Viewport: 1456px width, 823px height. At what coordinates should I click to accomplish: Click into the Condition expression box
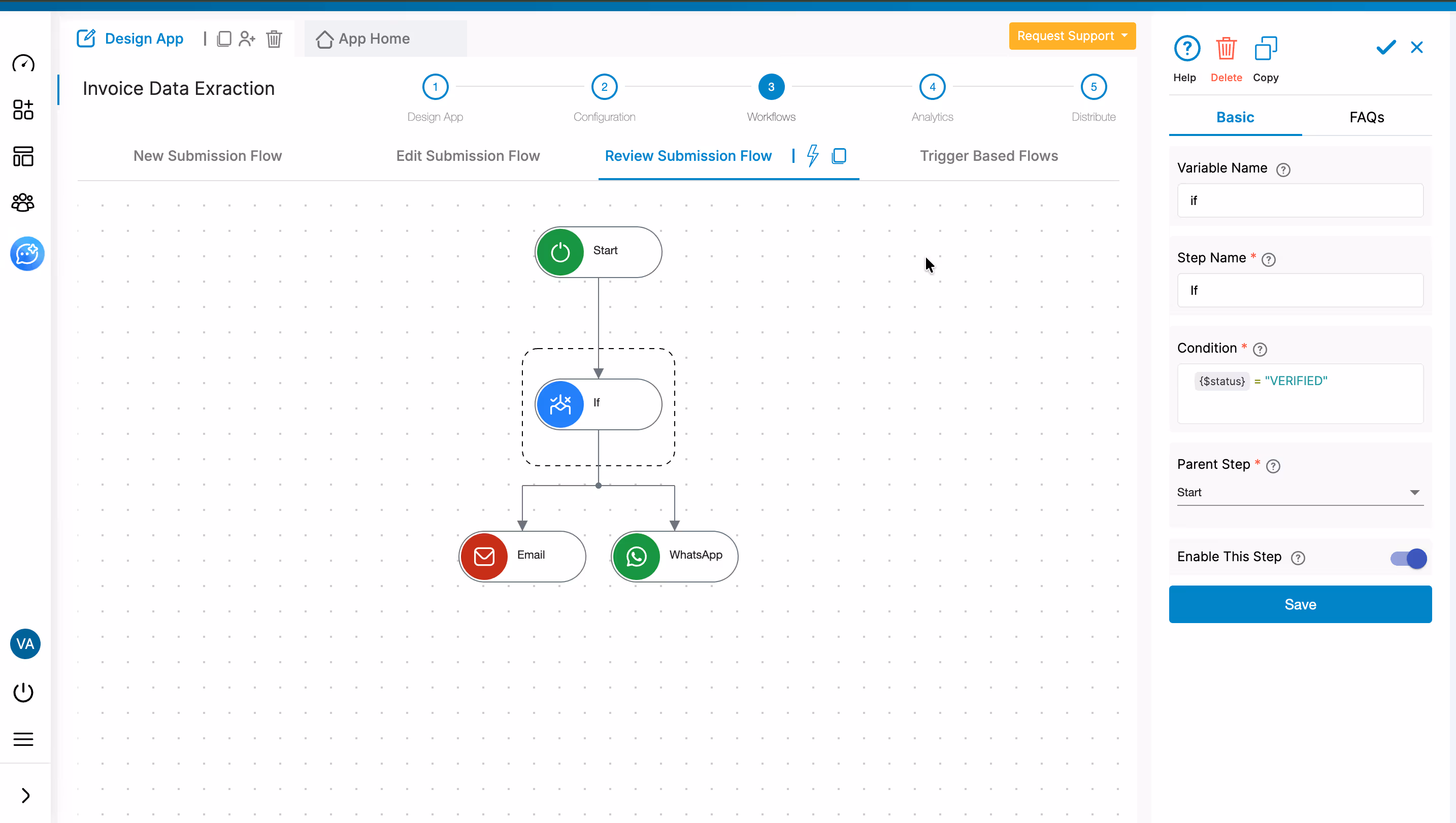click(x=1300, y=393)
